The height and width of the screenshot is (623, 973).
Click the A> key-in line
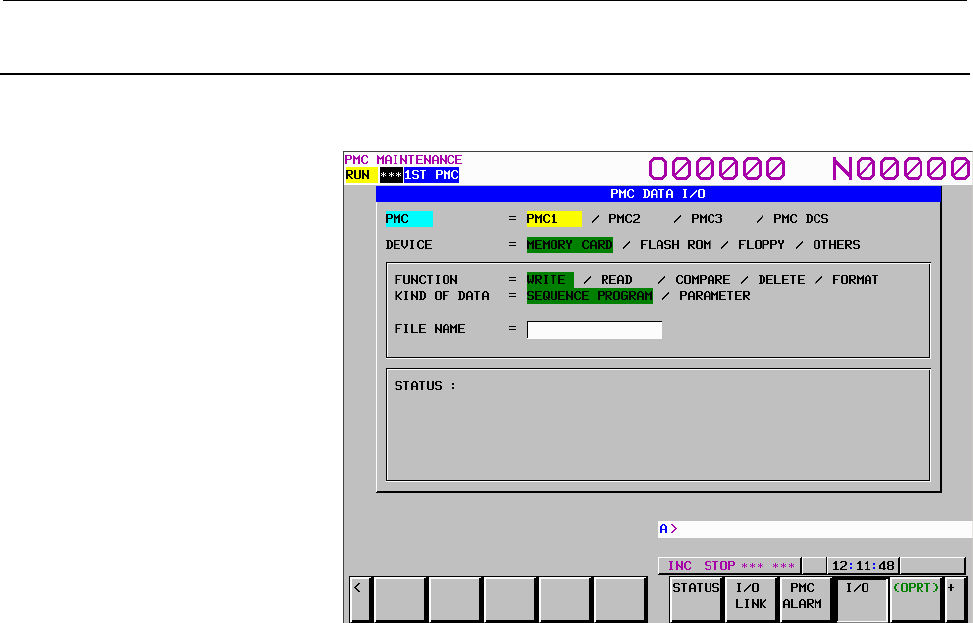click(814, 529)
